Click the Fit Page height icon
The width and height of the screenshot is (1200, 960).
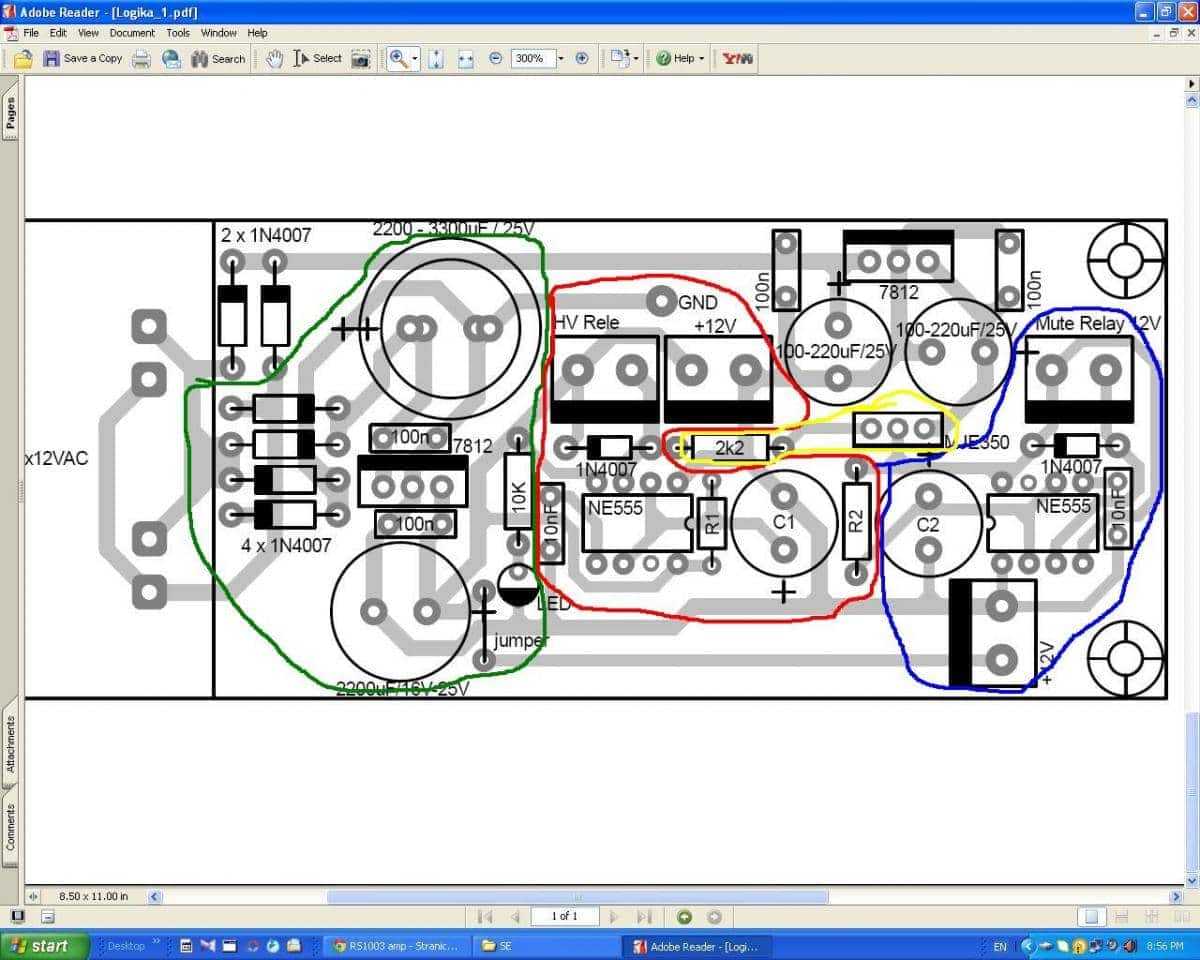(436, 59)
